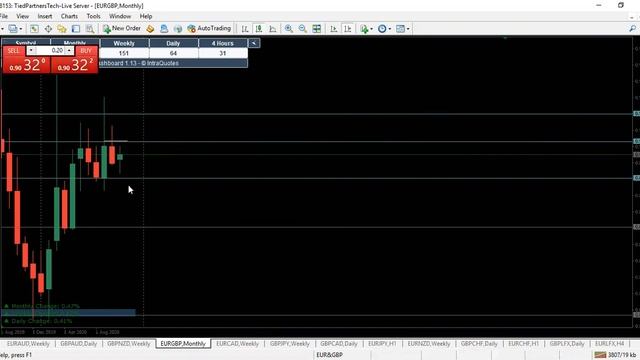Screen dimensions: 640x360
Task: Zoom in on the chart
Action: pos(289,29)
